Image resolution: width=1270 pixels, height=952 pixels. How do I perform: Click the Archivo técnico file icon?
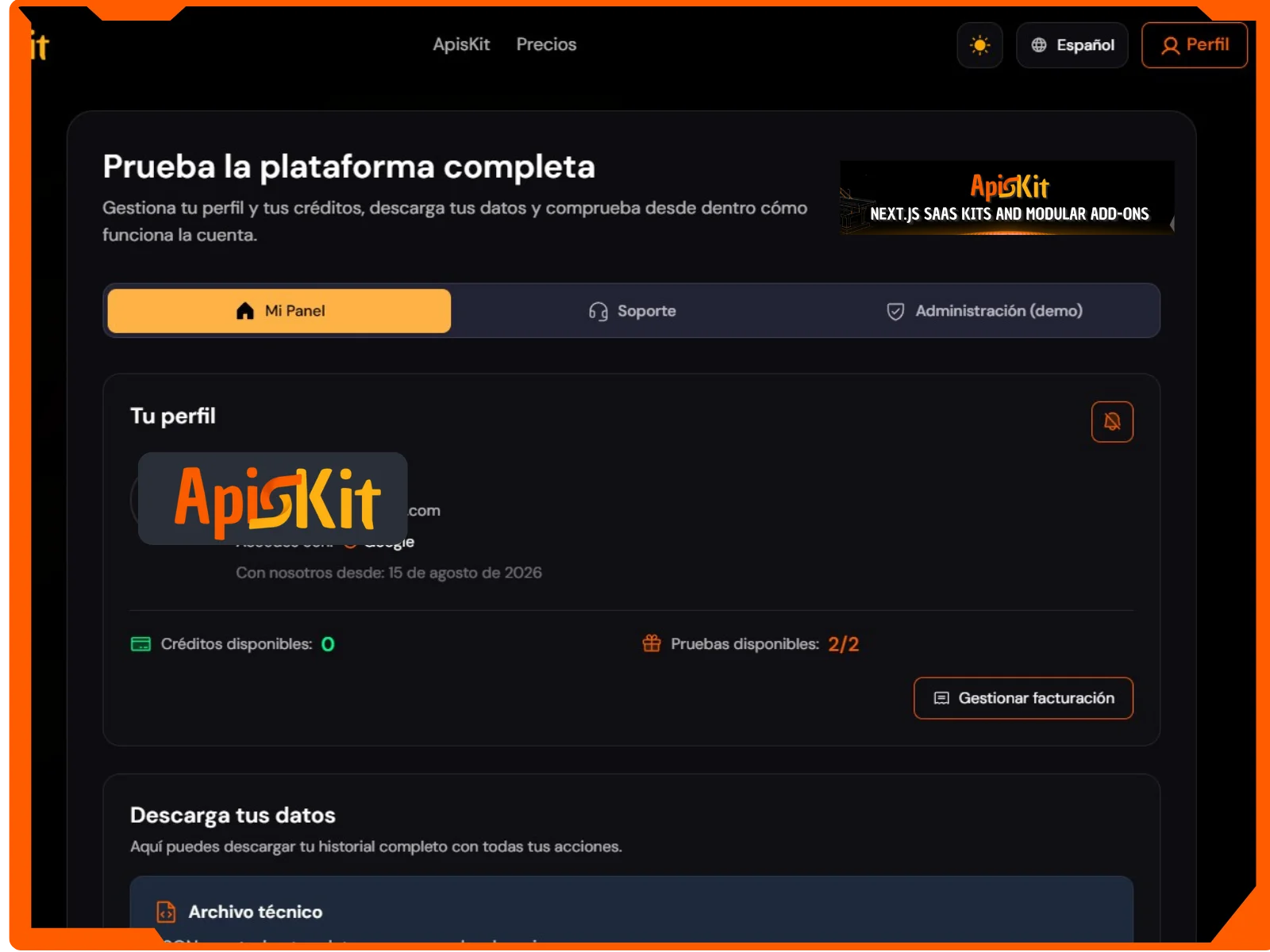pyautogui.click(x=166, y=912)
